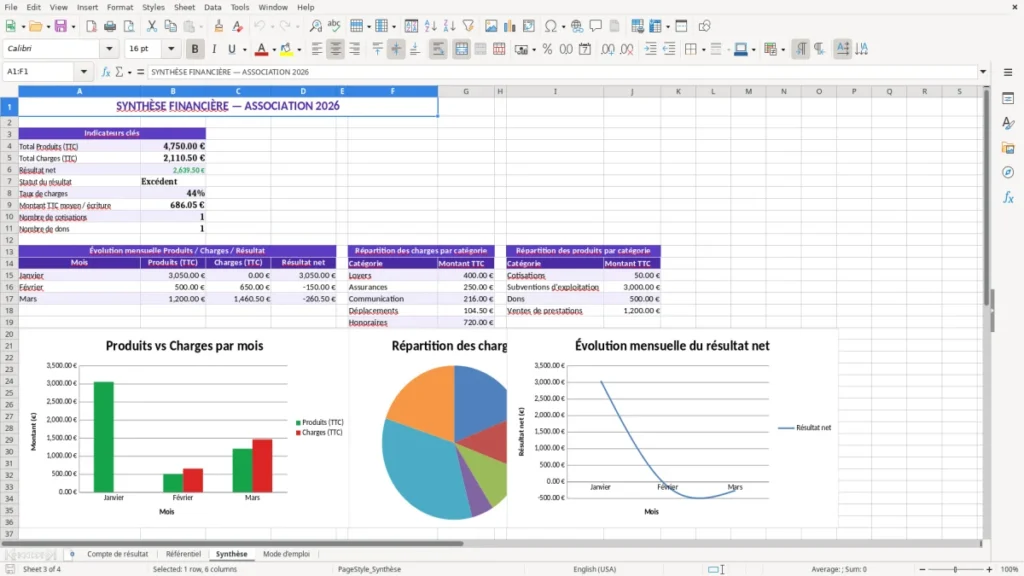Open the Styles menu

point(153,7)
